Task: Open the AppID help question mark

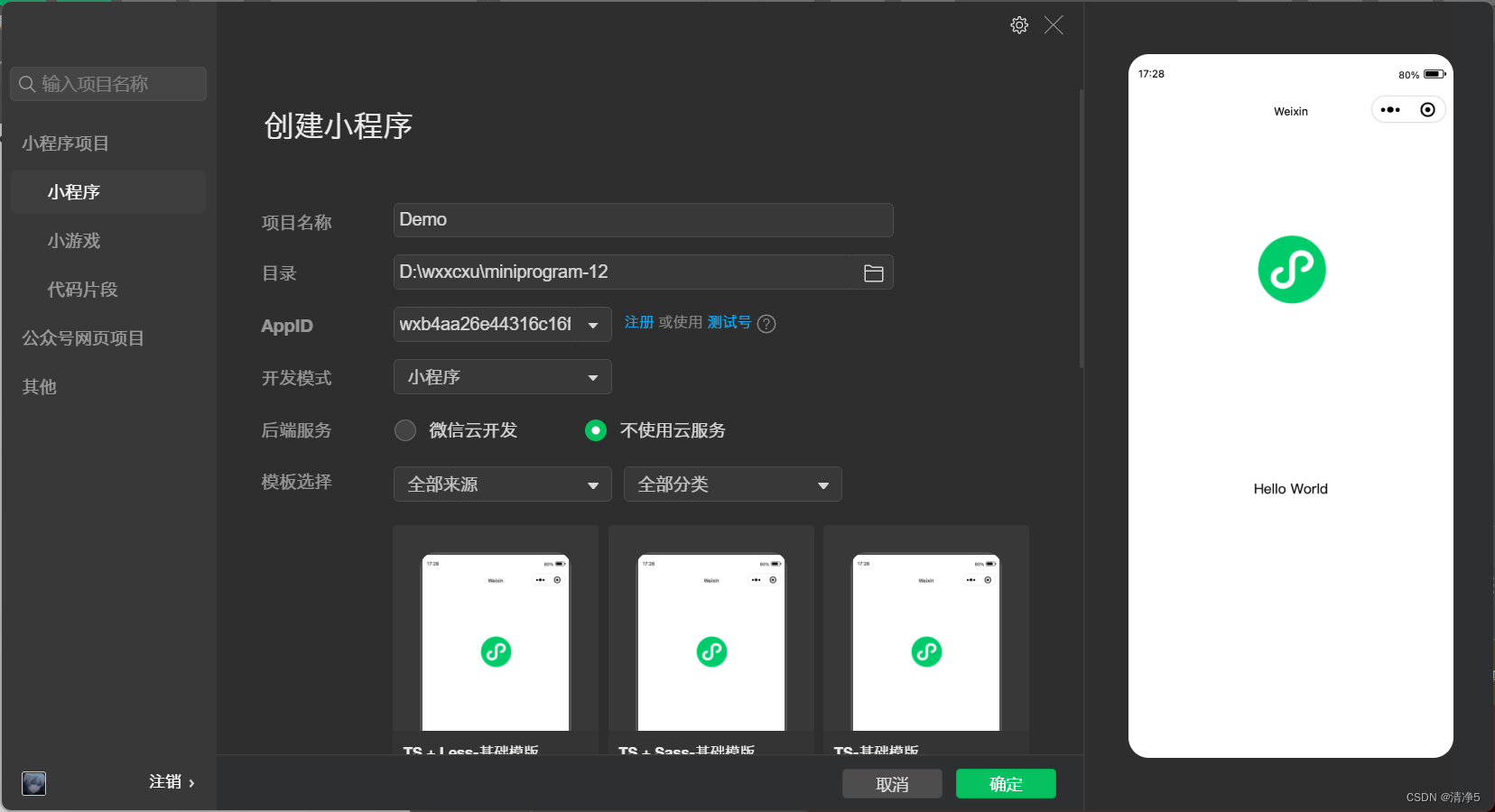Action: point(766,324)
